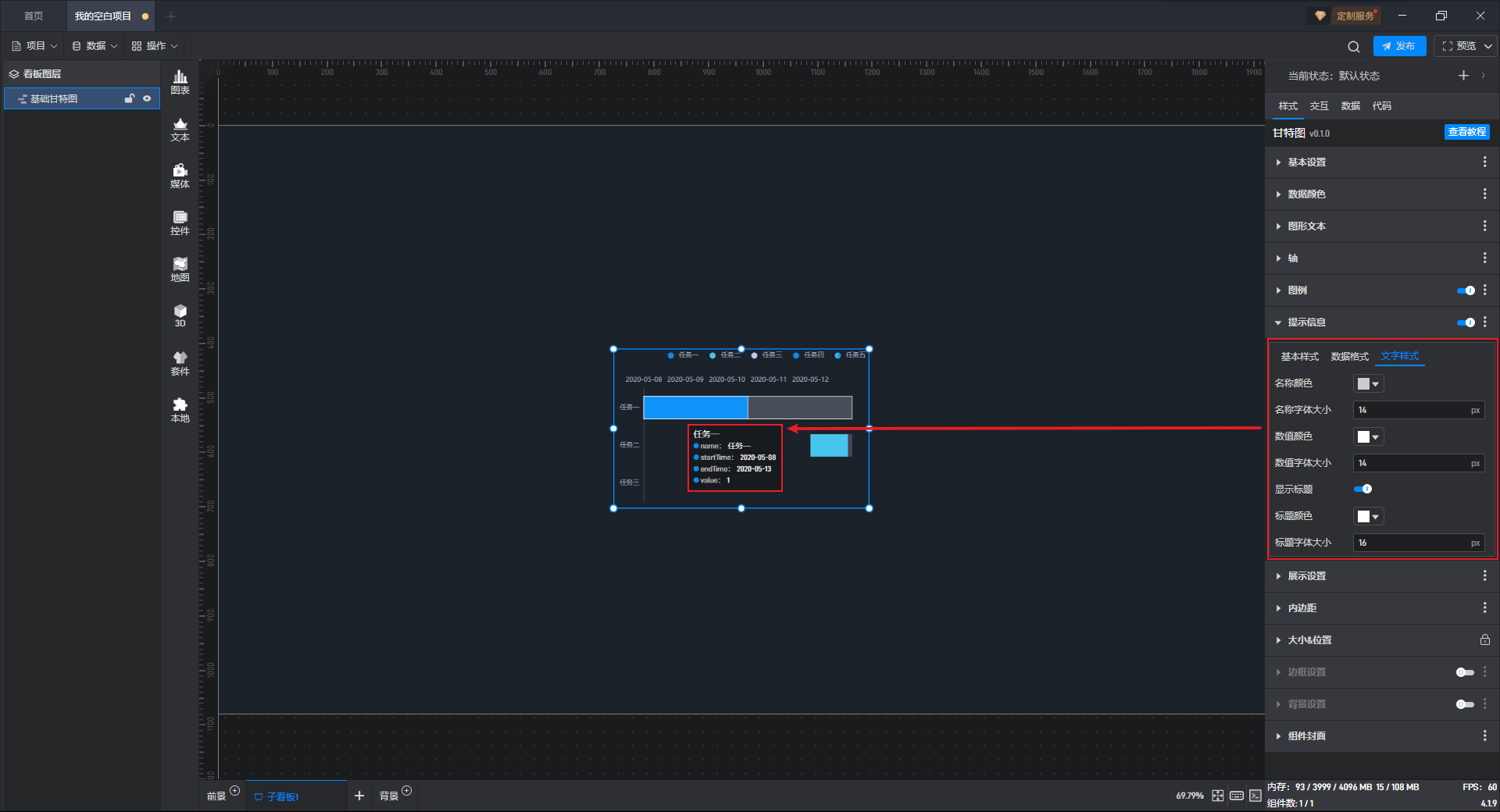Click the 大小&位置 lock icon
The height and width of the screenshot is (812, 1500).
[1484, 639]
